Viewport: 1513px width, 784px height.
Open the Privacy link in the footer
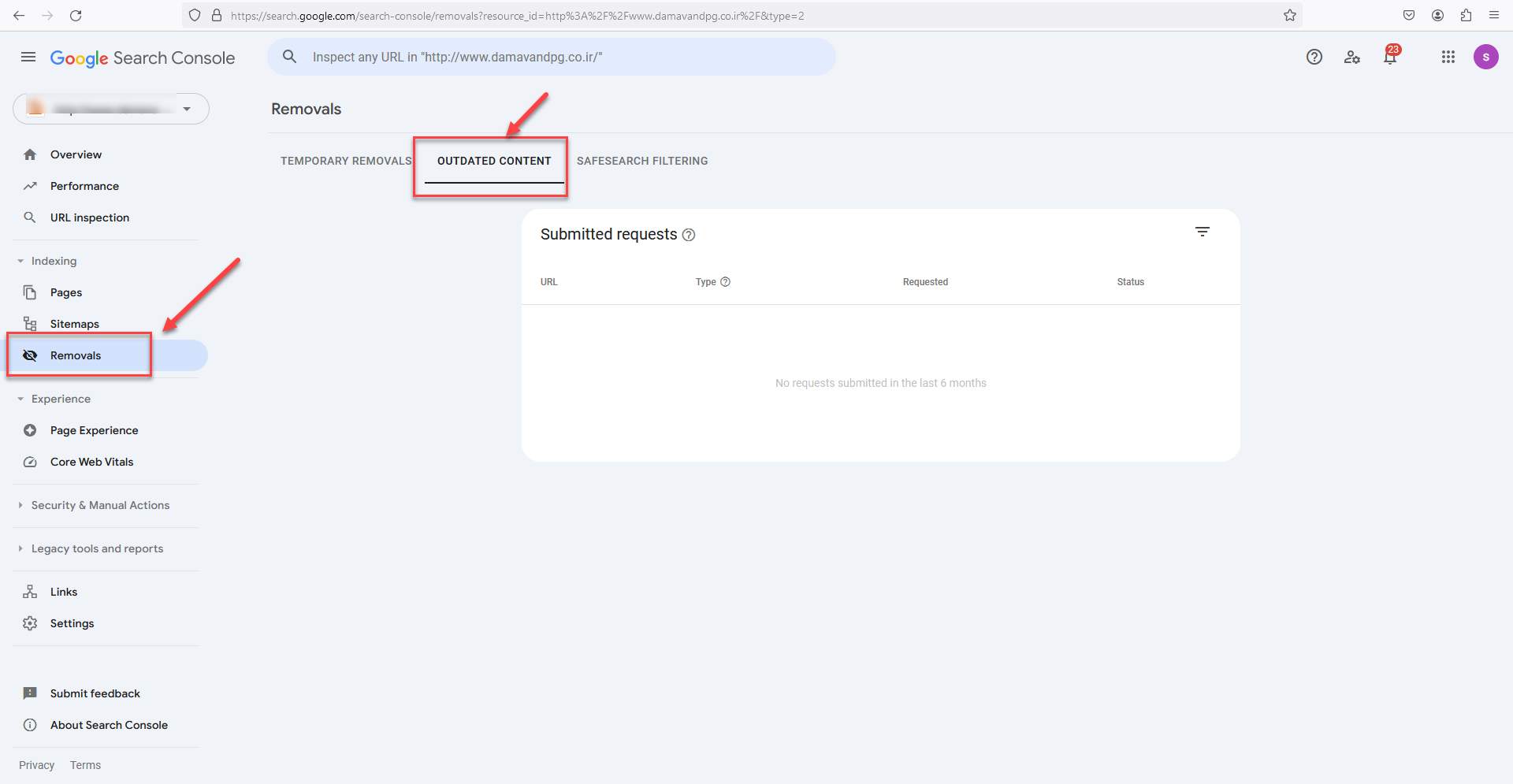(x=36, y=765)
